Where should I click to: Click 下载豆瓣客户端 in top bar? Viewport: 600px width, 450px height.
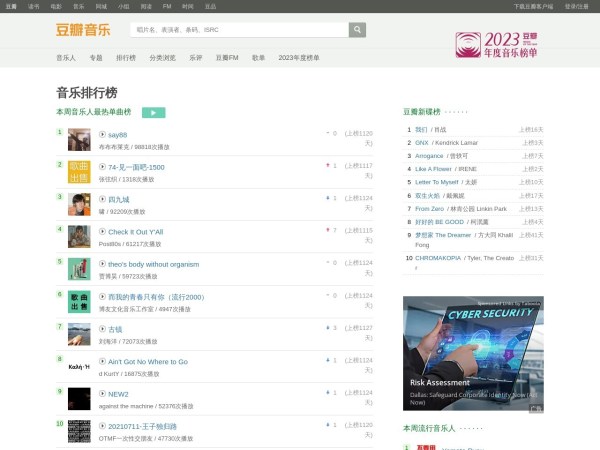pos(534,6)
